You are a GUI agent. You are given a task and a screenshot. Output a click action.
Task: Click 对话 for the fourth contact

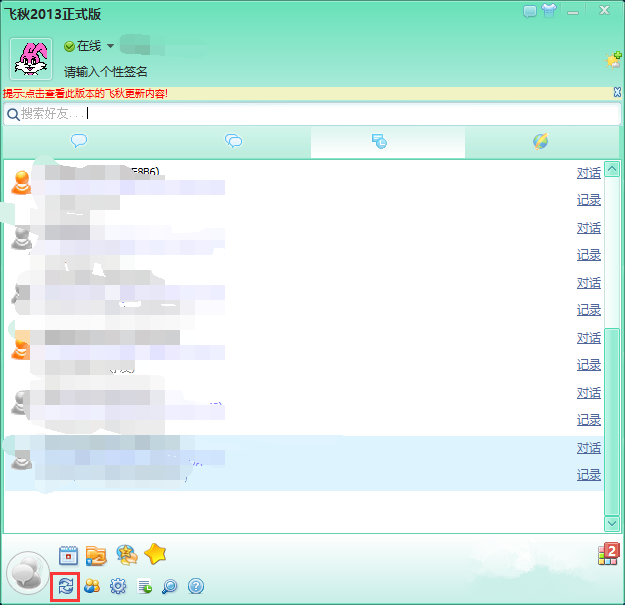coord(589,338)
